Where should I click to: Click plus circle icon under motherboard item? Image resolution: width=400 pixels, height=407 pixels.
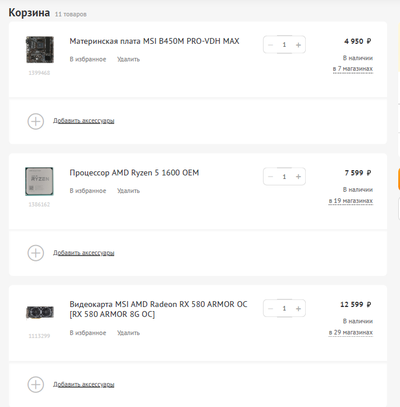pyautogui.click(x=36, y=121)
